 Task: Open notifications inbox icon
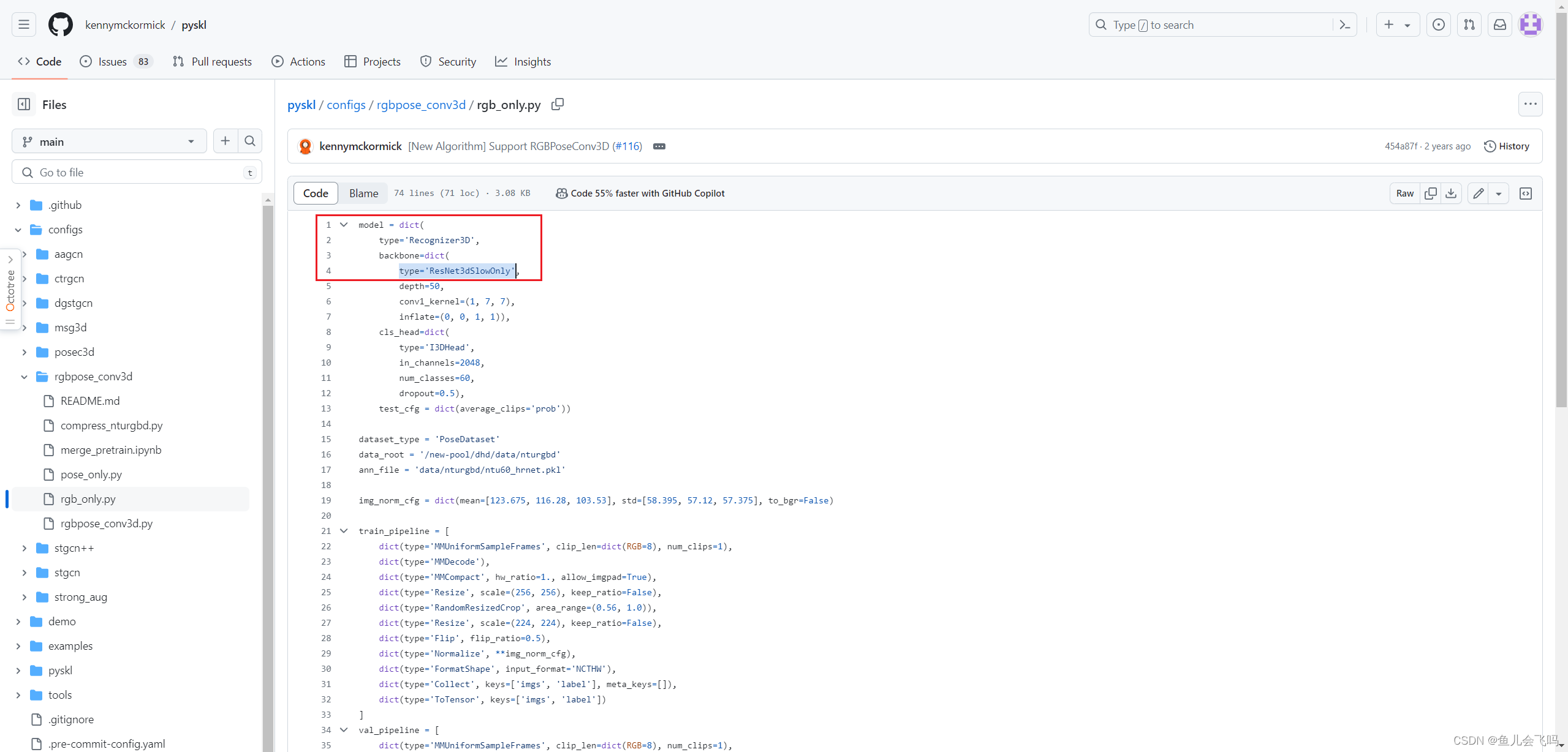[1500, 25]
